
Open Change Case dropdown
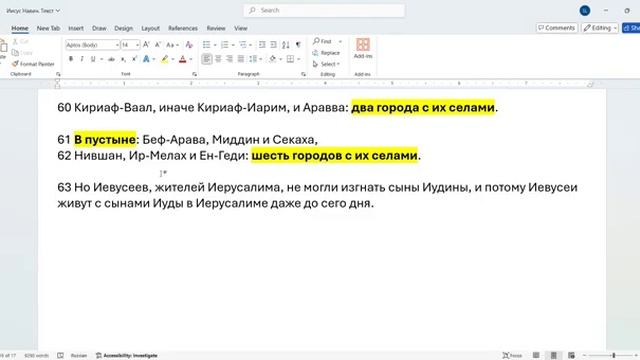(x=172, y=44)
